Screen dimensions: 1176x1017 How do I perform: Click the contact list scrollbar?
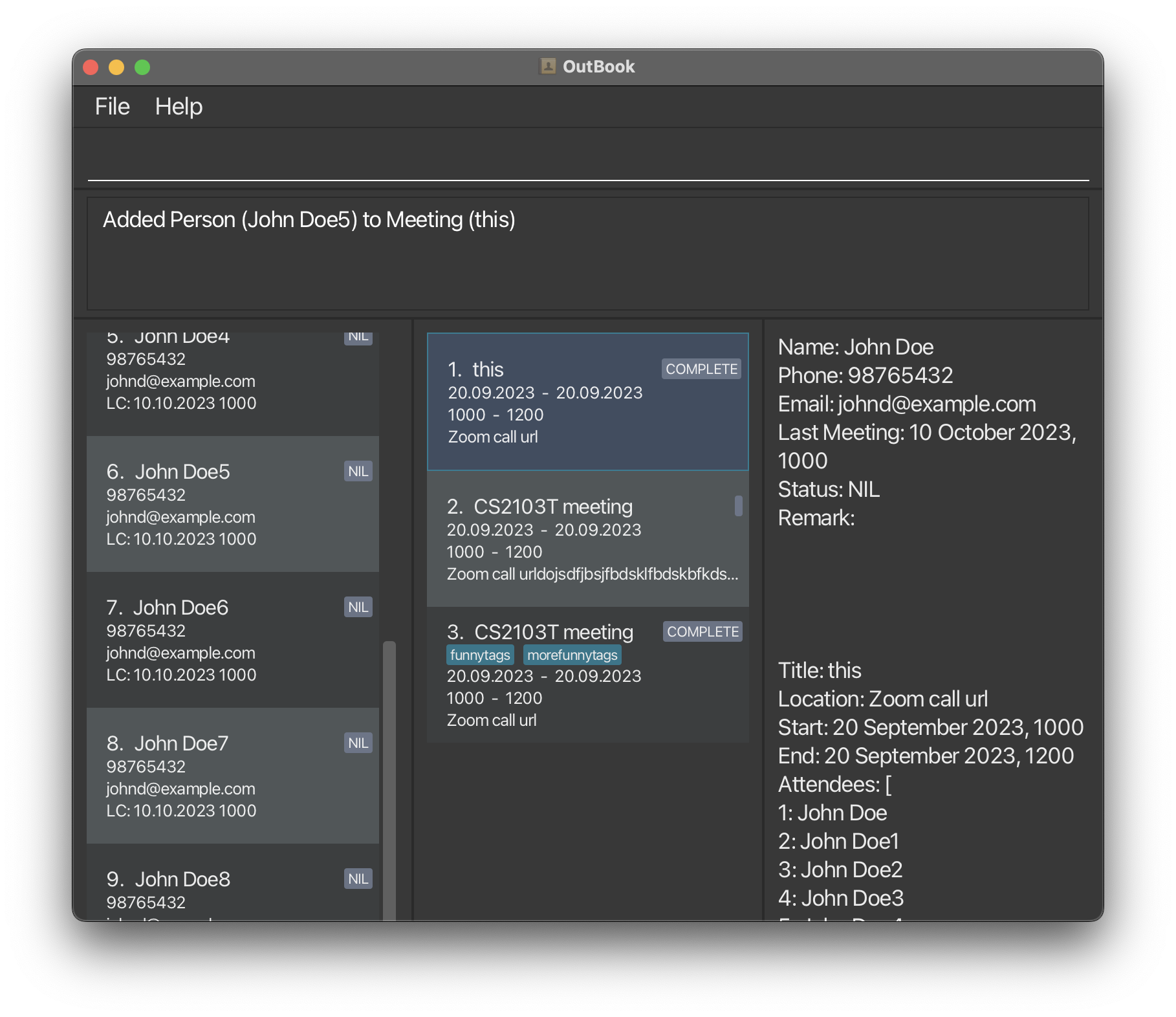389,780
